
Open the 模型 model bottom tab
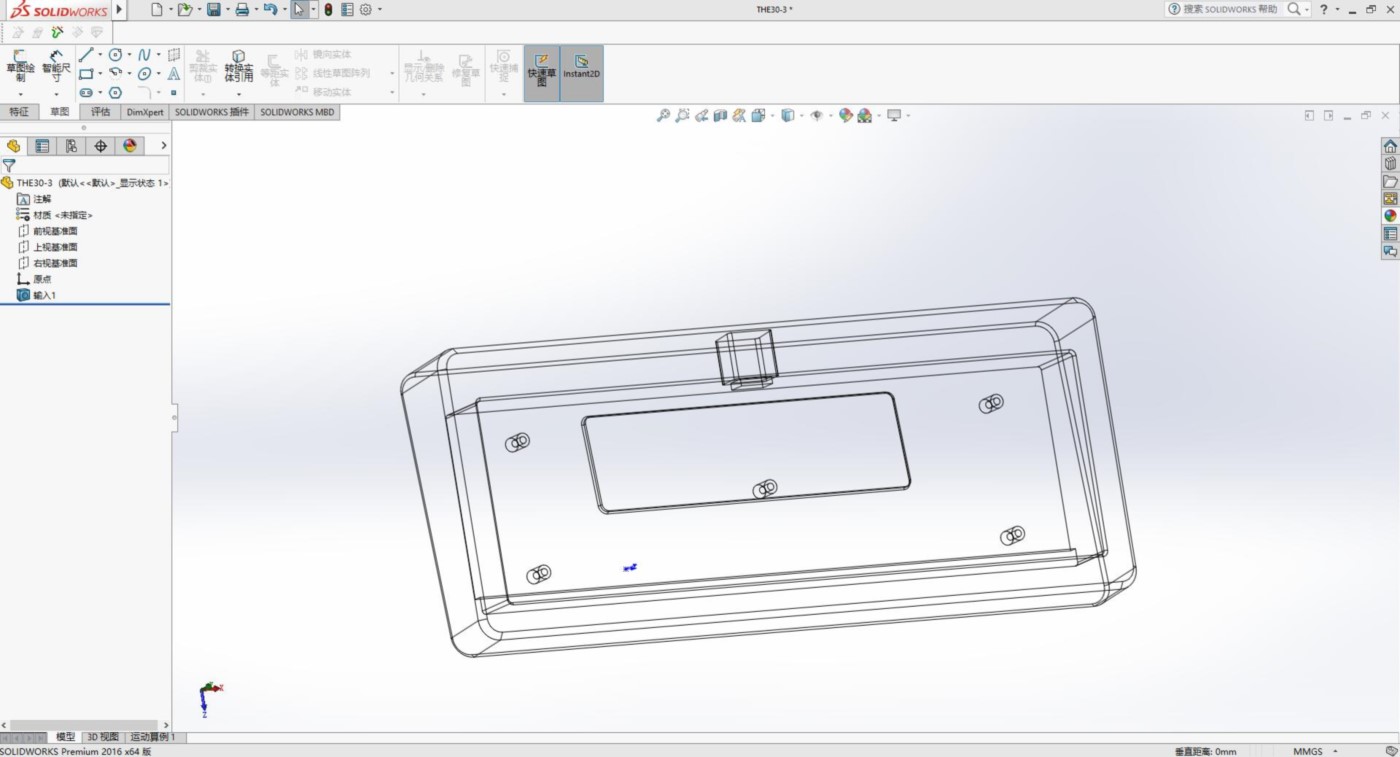click(65, 737)
